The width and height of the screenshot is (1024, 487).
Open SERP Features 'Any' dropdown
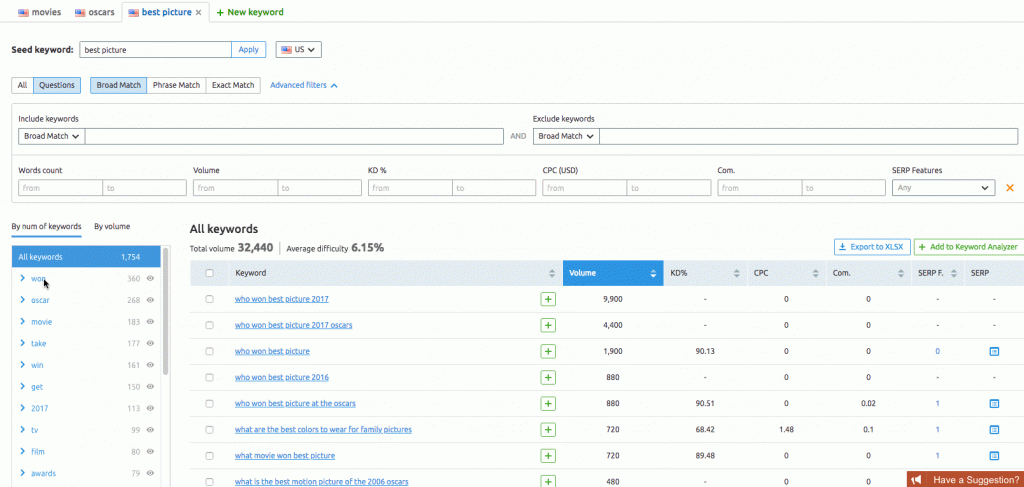pyautogui.click(x=944, y=188)
